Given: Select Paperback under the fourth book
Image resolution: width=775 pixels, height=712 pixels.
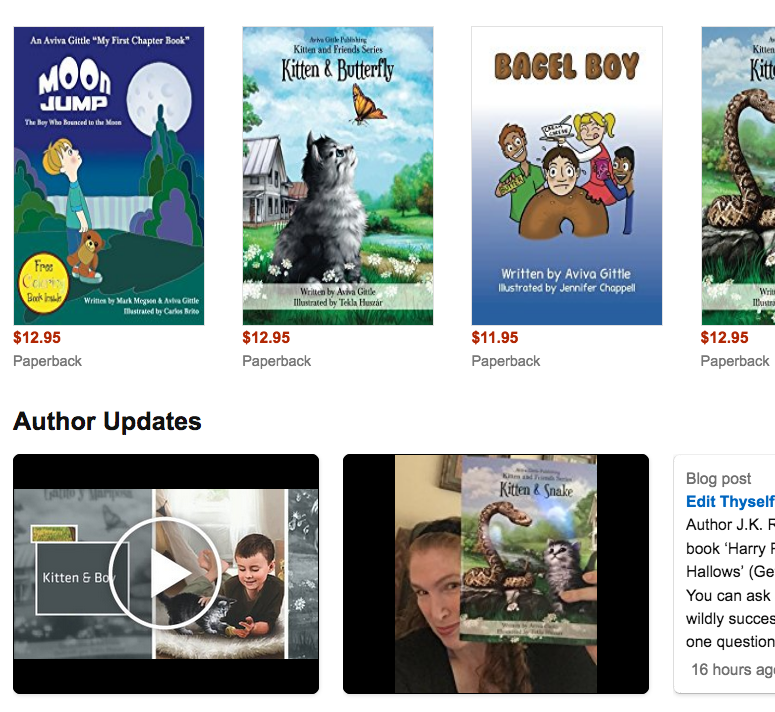Looking at the screenshot, I should pos(735,361).
